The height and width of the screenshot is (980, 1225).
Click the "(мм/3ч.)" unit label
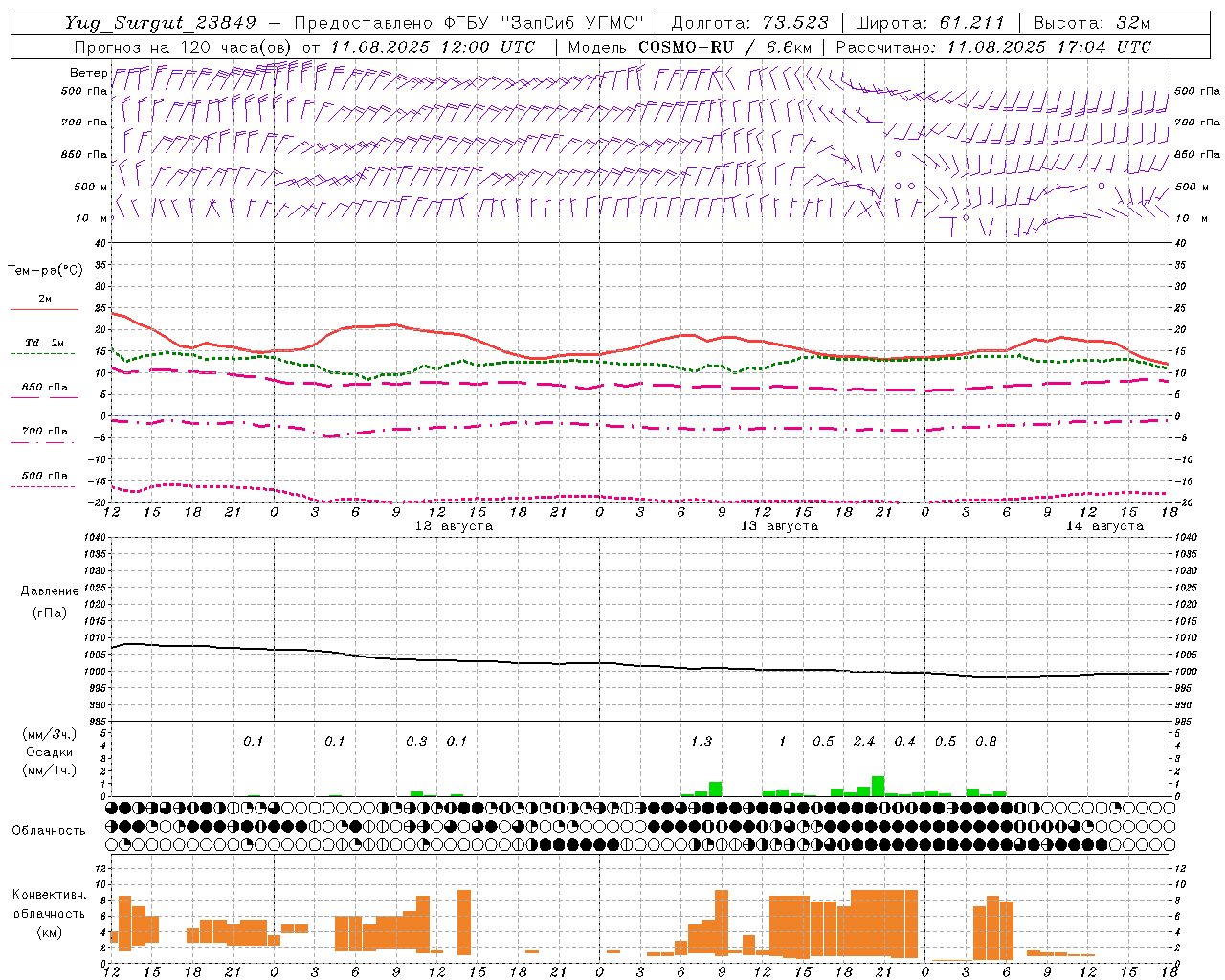tap(50, 734)
